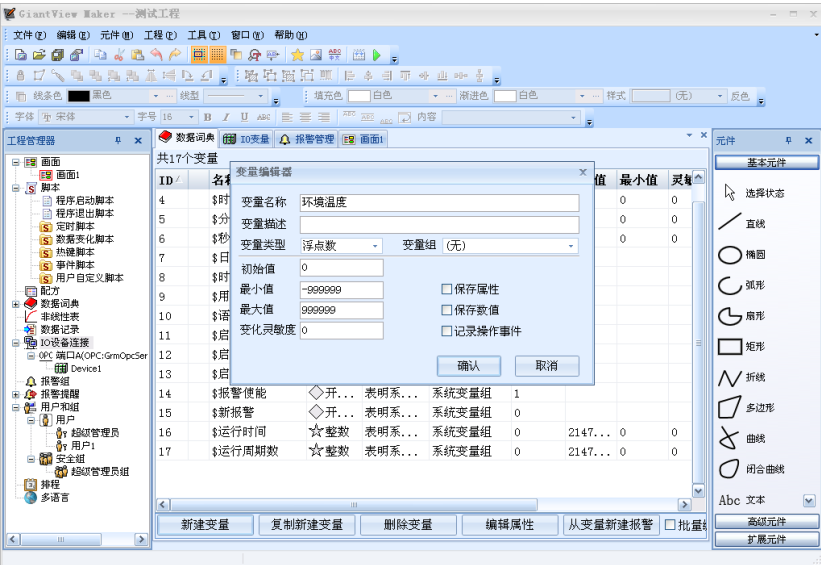Image resolution: width=821 pixels, height=565 pixels.
Task: Open the 元件 menu
Action: pyautogui.click(x=117, y=35)
